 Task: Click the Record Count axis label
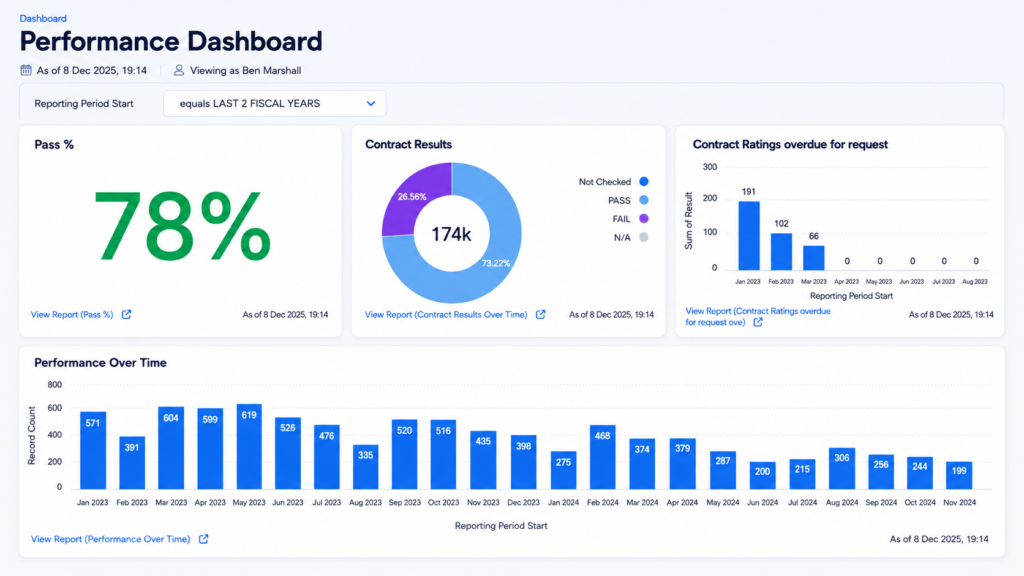pyautogui.click(x=31, y=436)
